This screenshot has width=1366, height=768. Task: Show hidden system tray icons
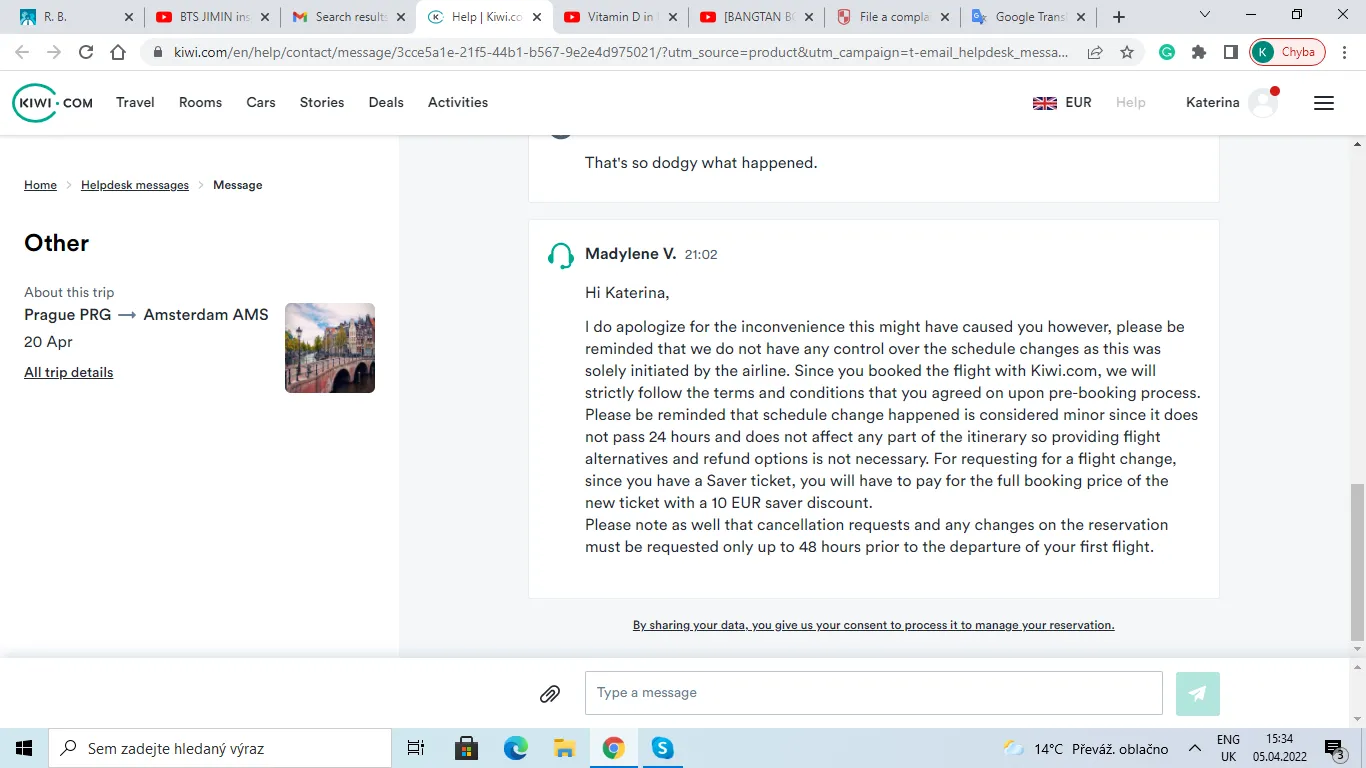tap(1194, 748)
